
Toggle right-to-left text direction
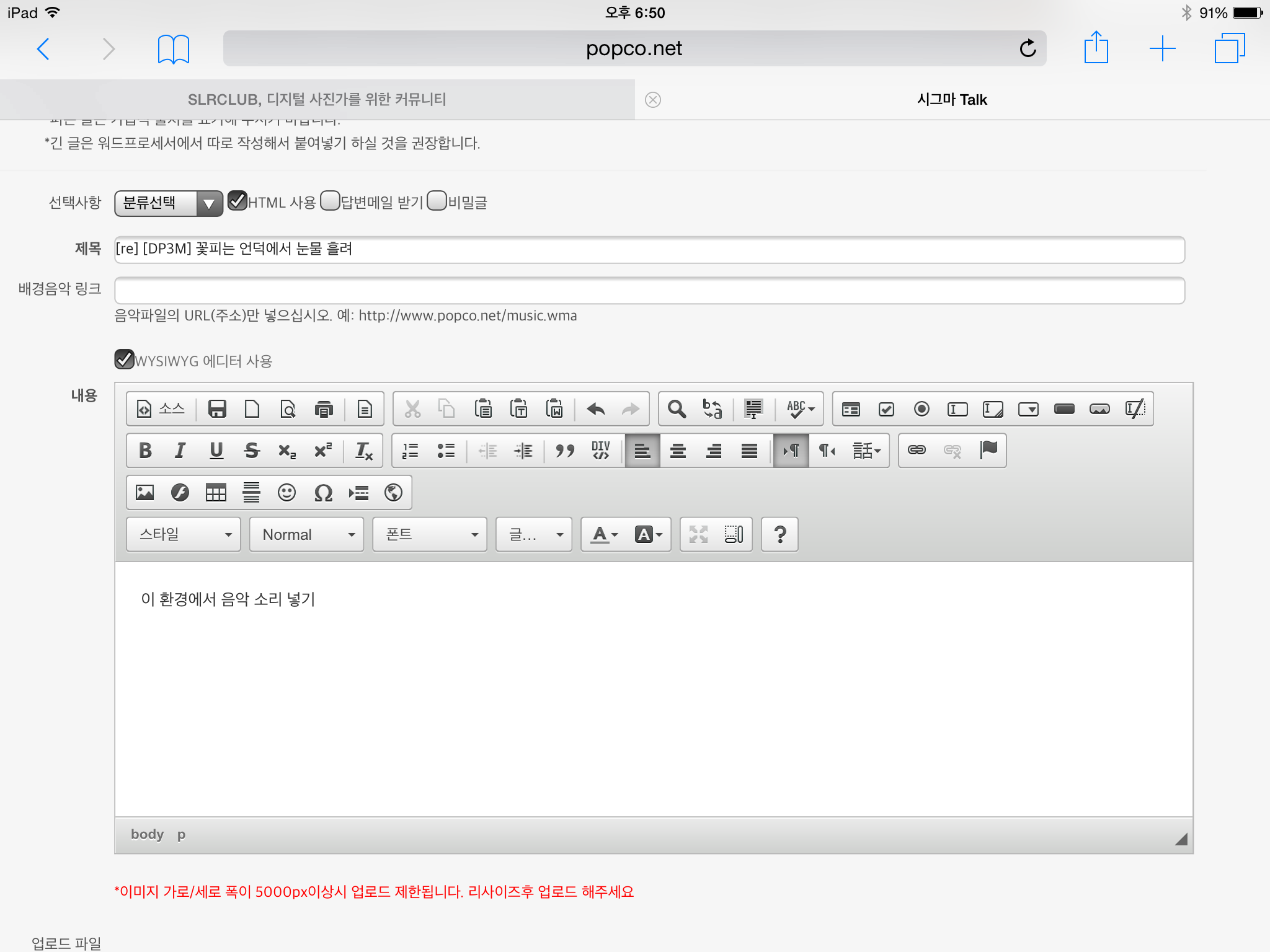point(827,451)
